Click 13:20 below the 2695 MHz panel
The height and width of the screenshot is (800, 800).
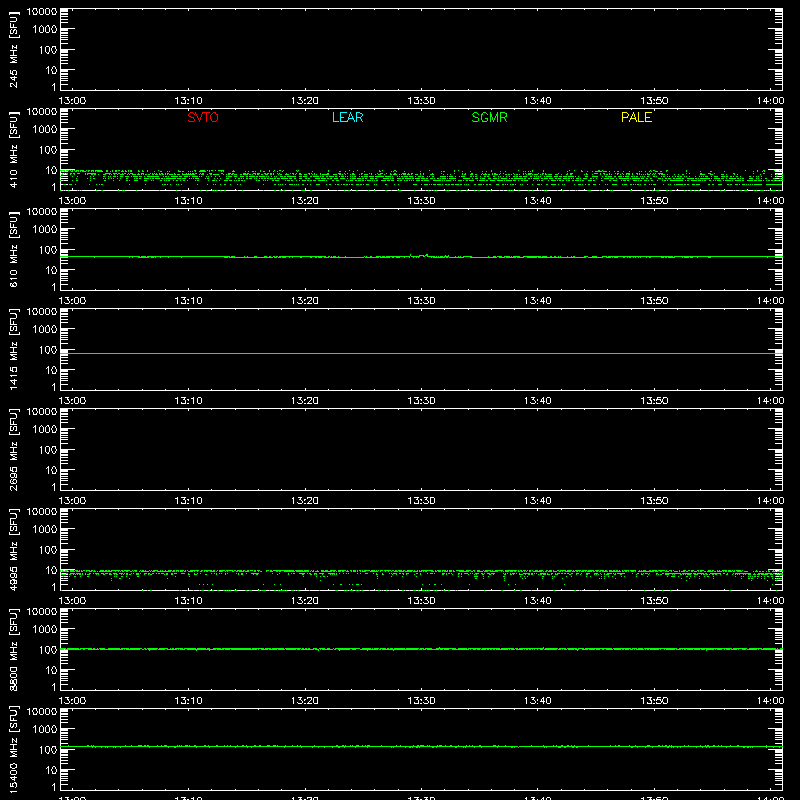point(305,501)
